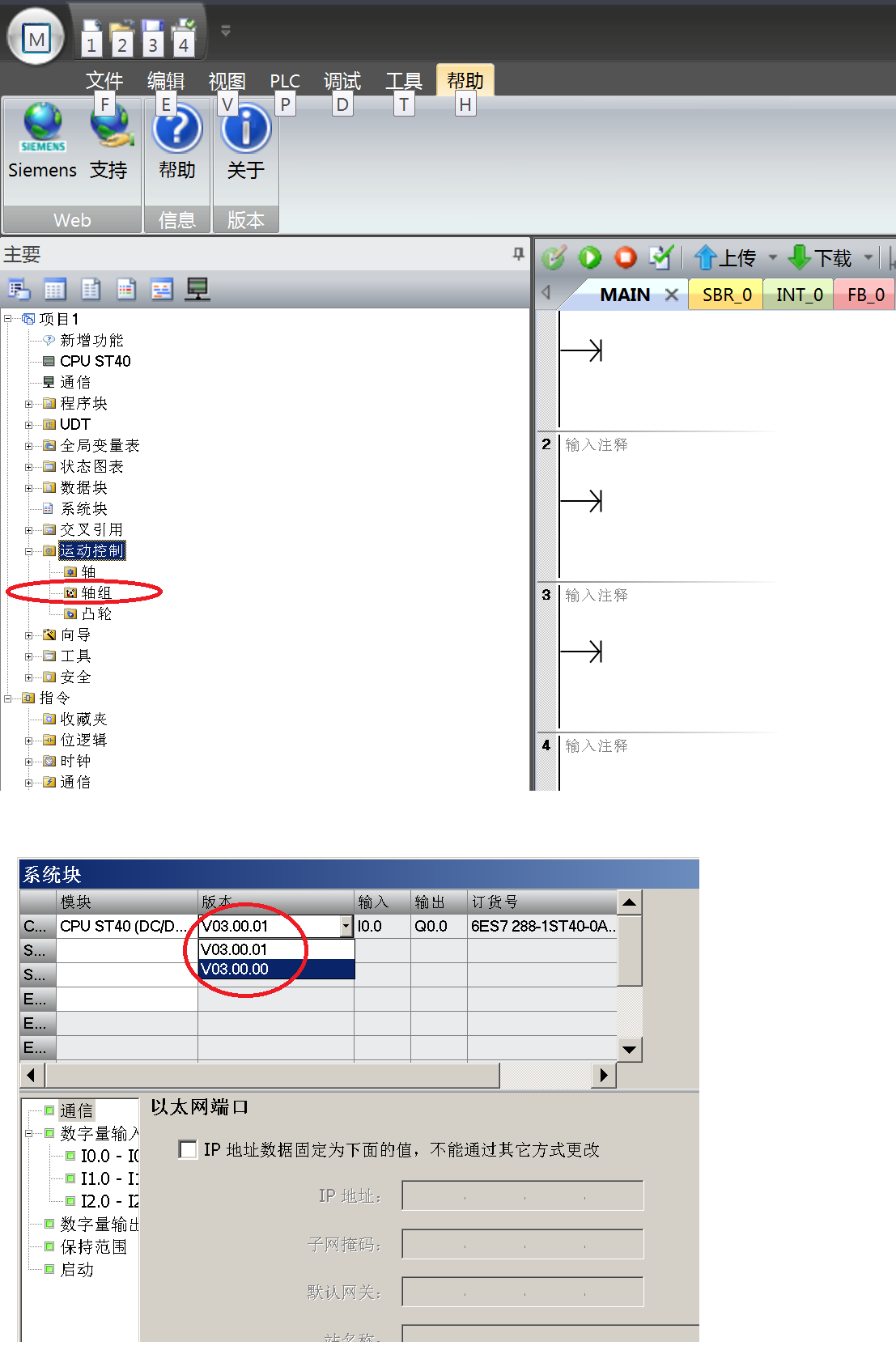
Task: Click the About info icon
Action: click(245, 129)
